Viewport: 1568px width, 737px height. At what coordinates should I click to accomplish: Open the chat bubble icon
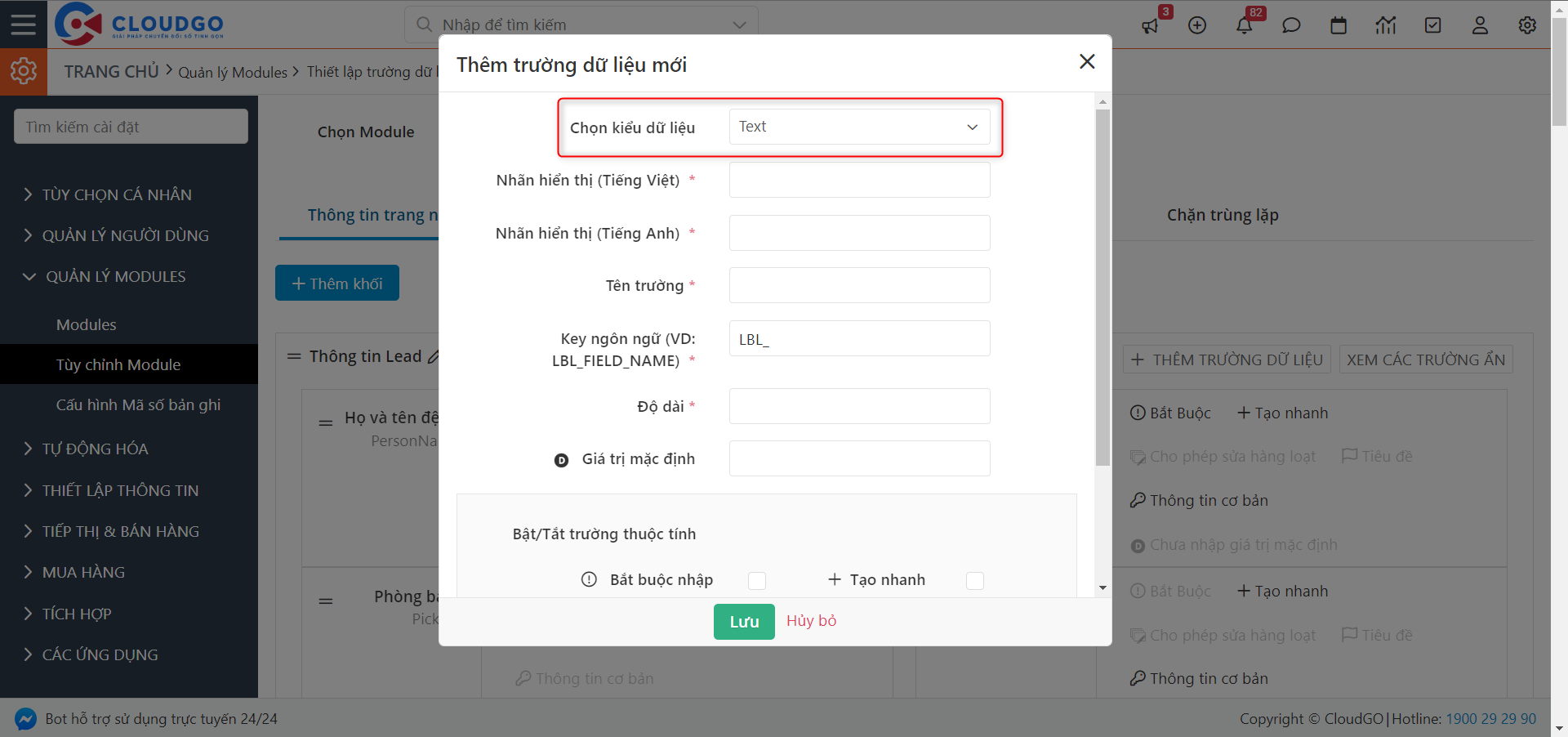[x=1291, y=25]
